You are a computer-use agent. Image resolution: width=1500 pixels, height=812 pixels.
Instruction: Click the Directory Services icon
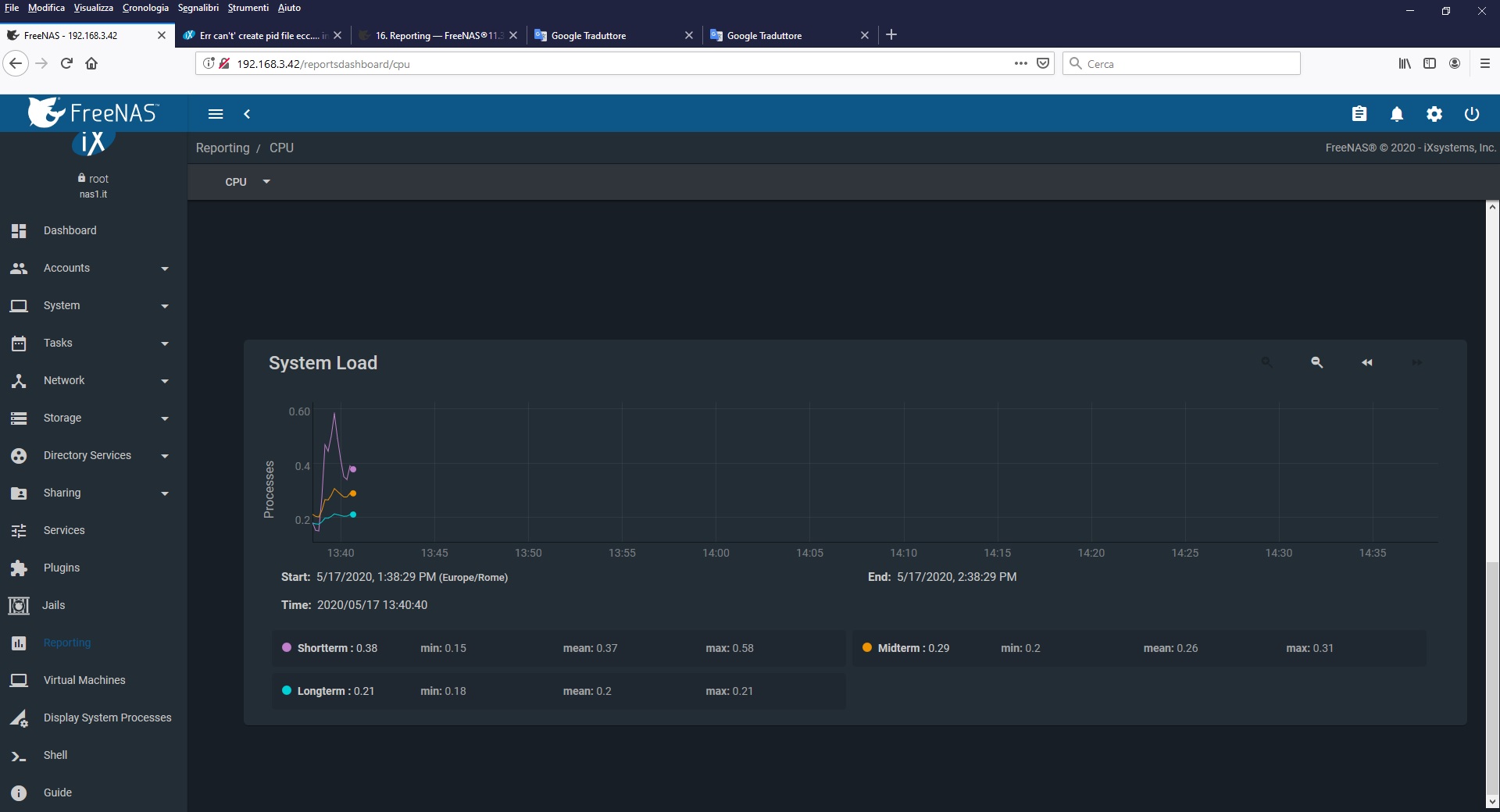(x=19, y=455)
